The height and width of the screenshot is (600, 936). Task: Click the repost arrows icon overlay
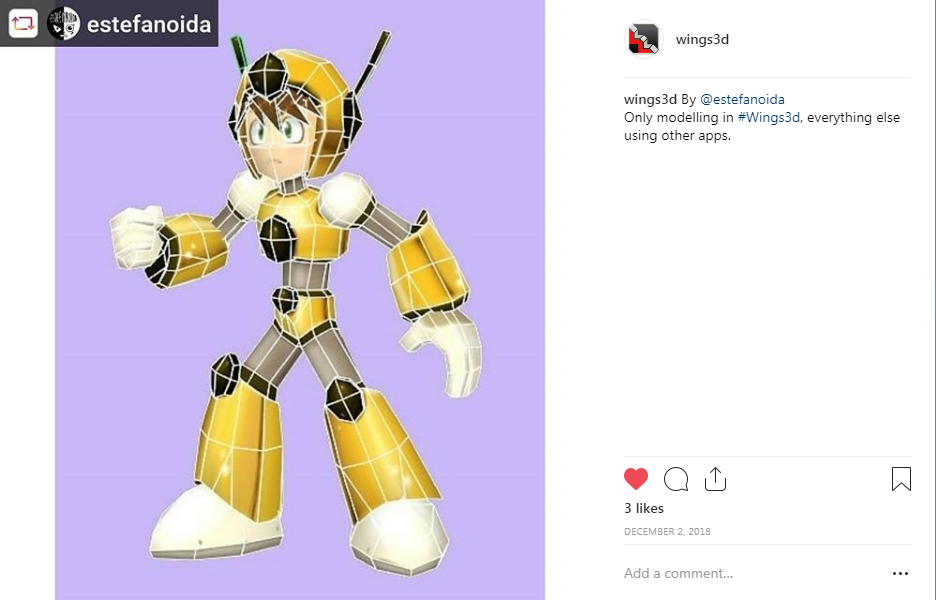(23, 24)
